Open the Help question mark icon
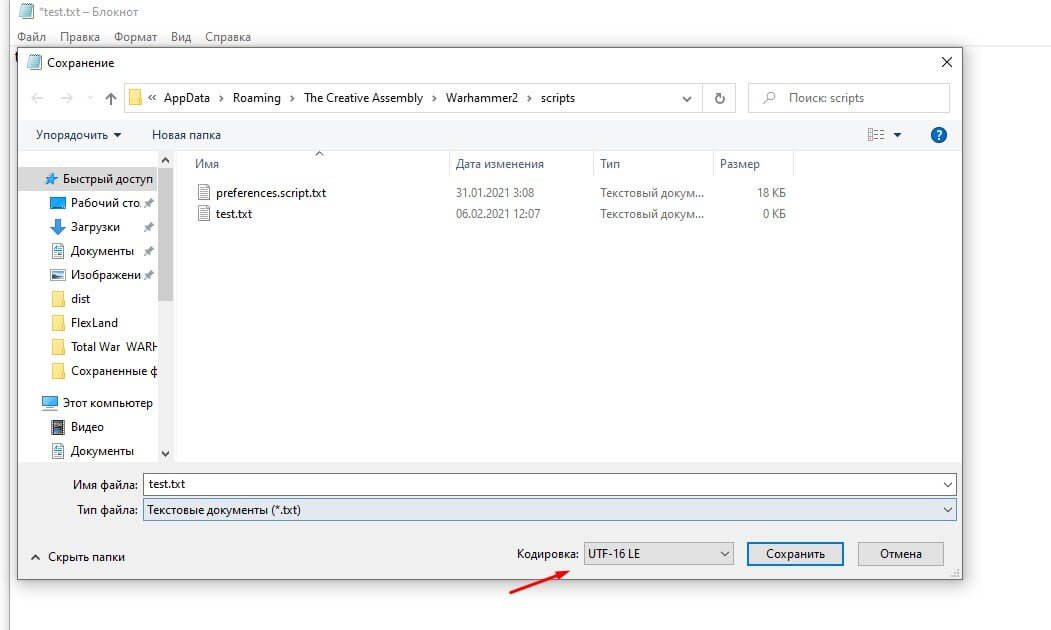The height and width of the screenshot is (630, 1051). point(938,135)
